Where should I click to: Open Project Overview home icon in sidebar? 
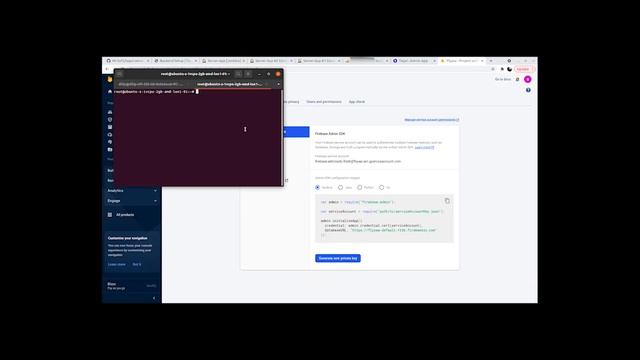(110, 91)
